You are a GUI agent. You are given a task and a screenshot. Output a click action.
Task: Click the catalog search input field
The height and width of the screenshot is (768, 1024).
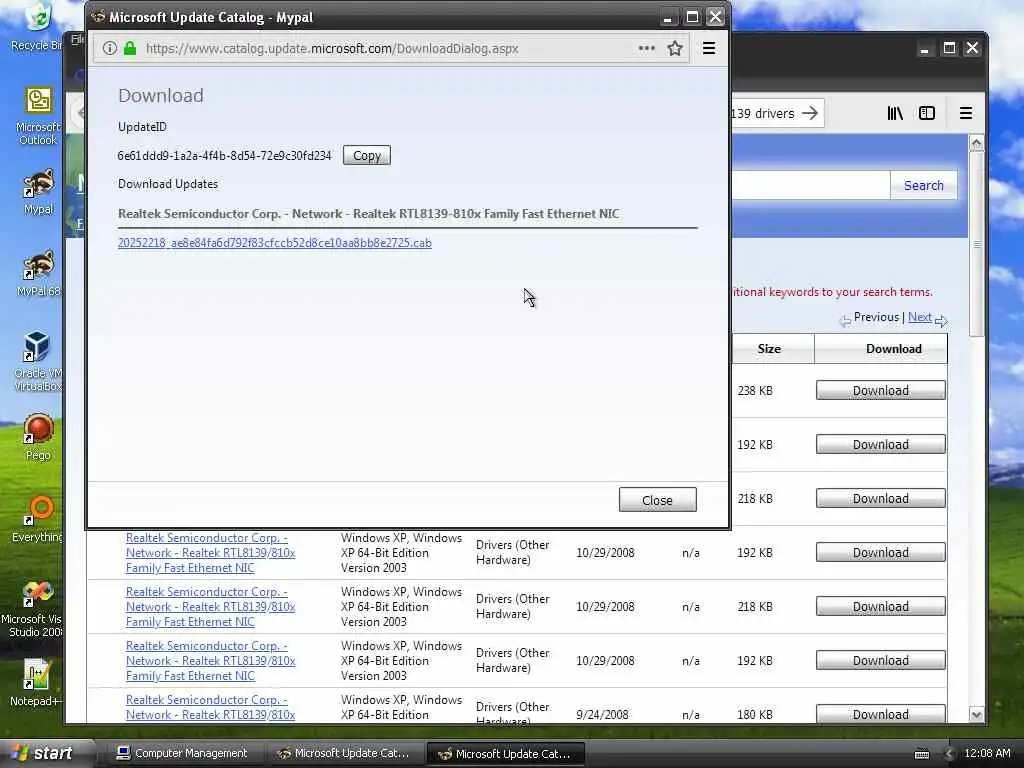810,185
